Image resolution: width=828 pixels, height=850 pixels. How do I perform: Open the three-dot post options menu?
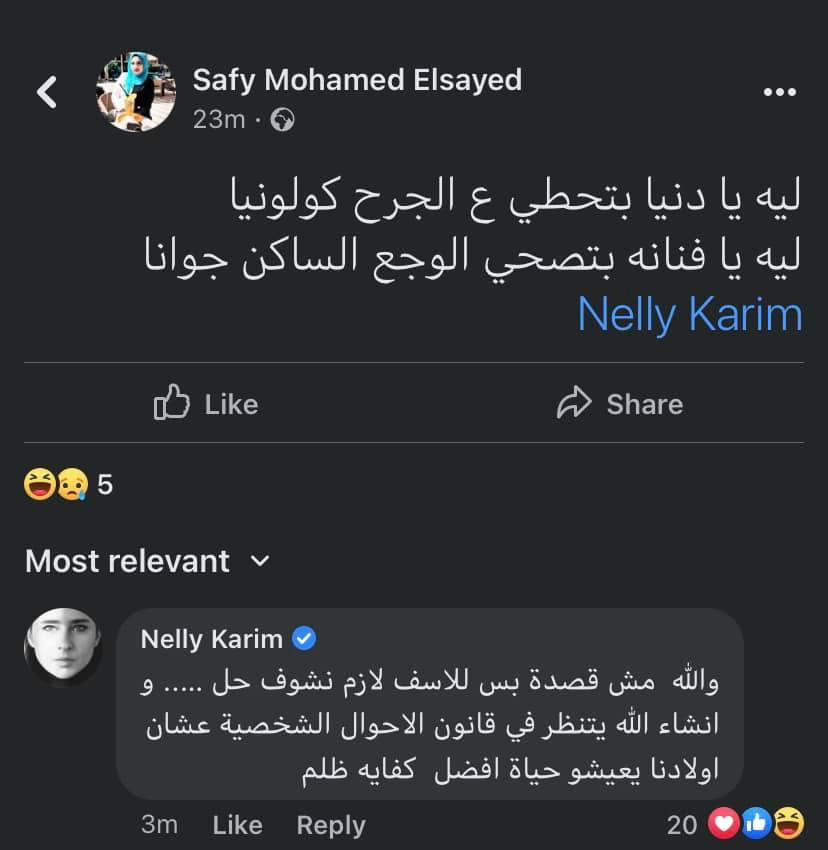click(779, 93)
